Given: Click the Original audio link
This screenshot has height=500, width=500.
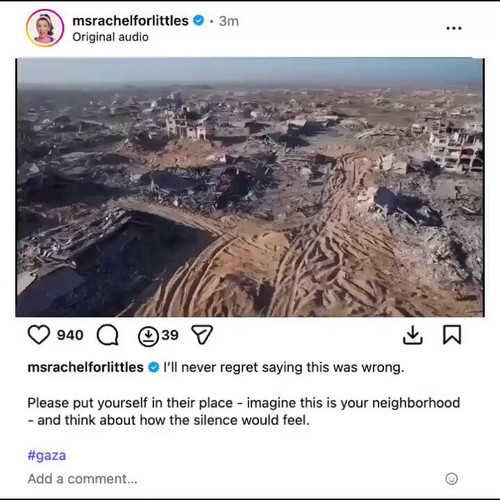Looking at the screenshot, I should coord(110,37).
